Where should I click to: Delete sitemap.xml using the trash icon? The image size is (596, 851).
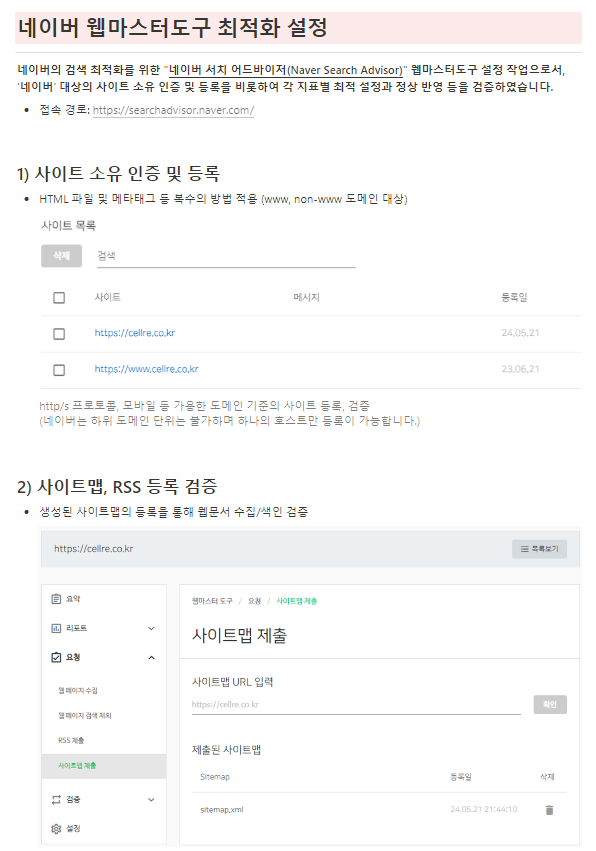(549, 810)
